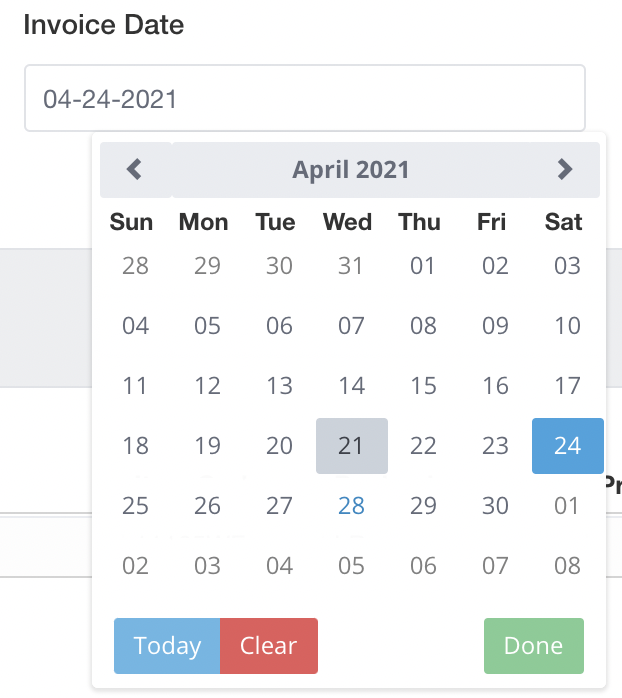Choose April 06 Tuesday date

[279, 326]
